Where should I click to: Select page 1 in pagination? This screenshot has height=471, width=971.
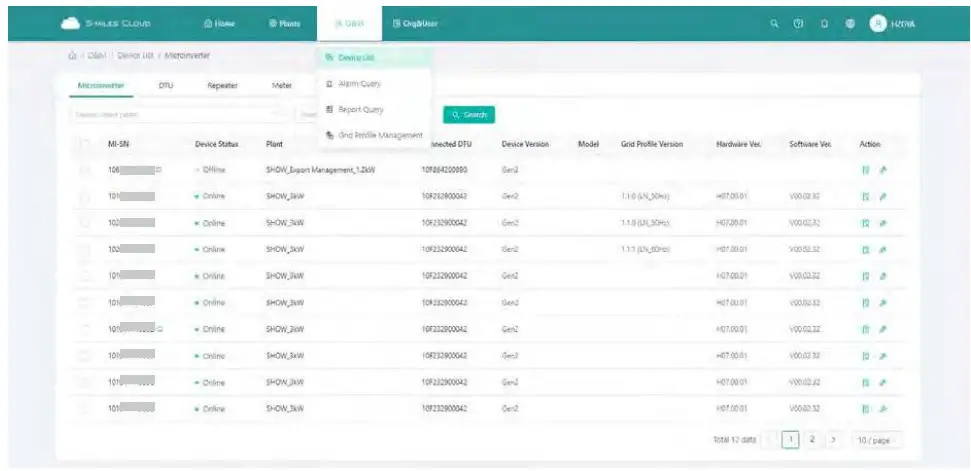790,440
